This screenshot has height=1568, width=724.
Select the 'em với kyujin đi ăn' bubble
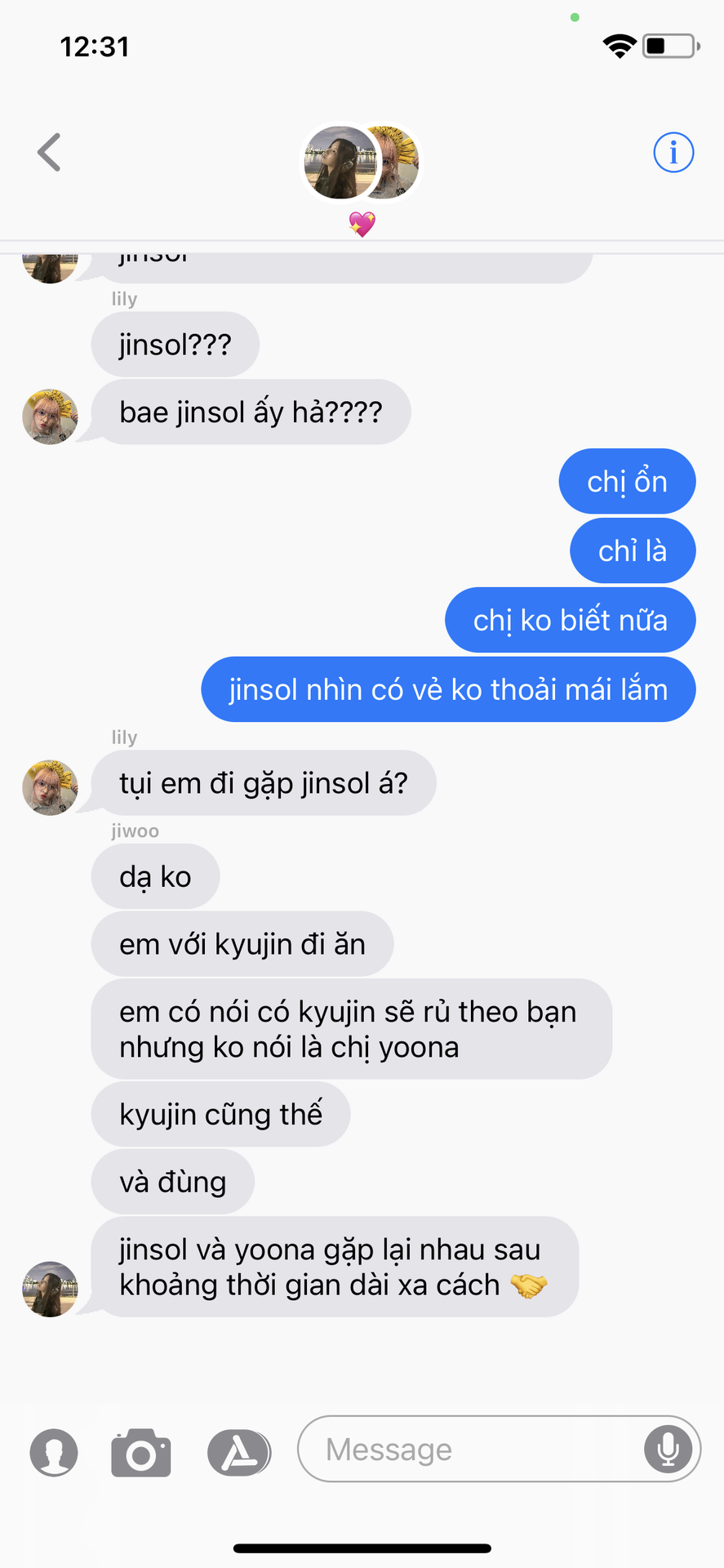[x=242, y=944]
